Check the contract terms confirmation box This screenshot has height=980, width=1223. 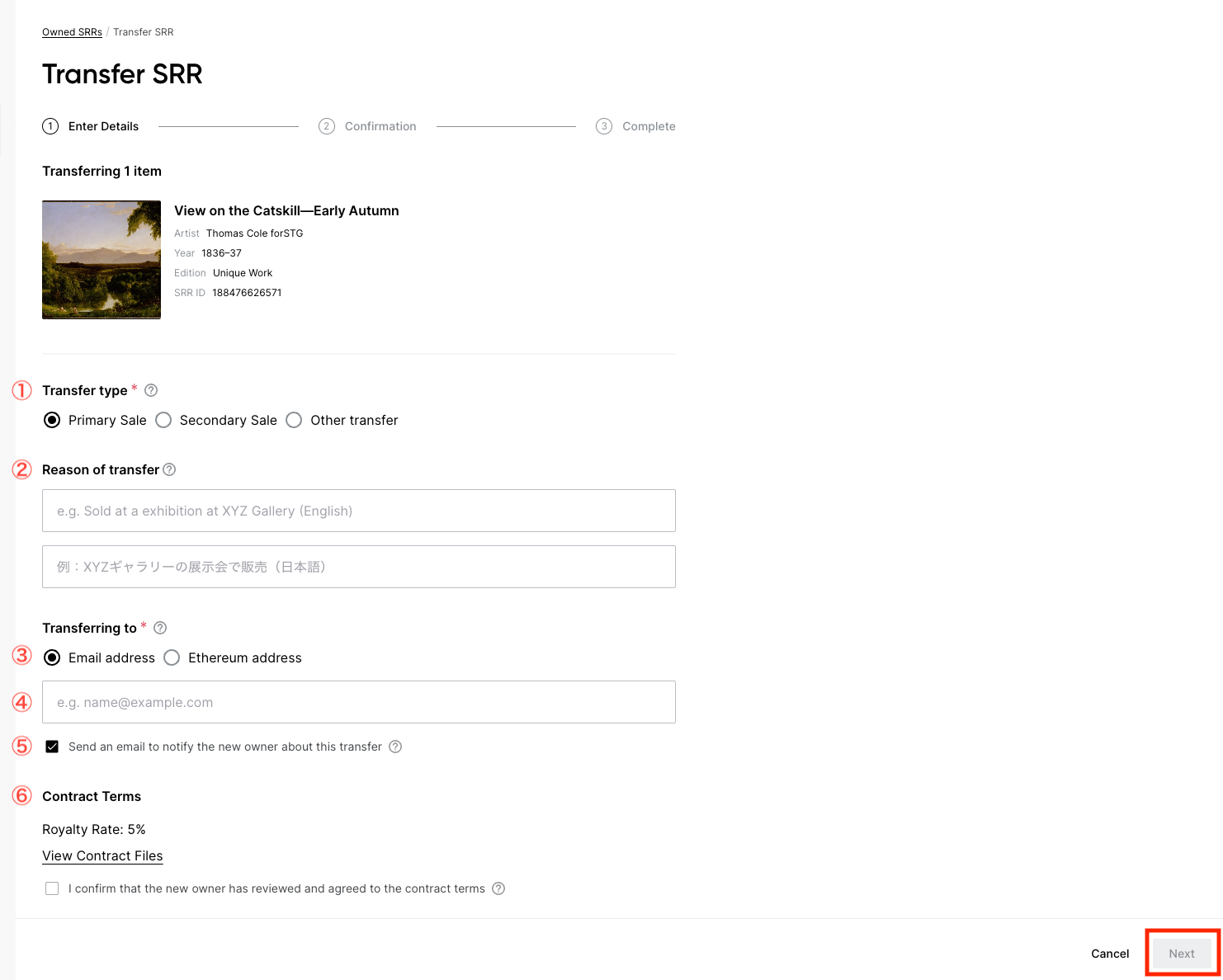(x=52, y=888)
